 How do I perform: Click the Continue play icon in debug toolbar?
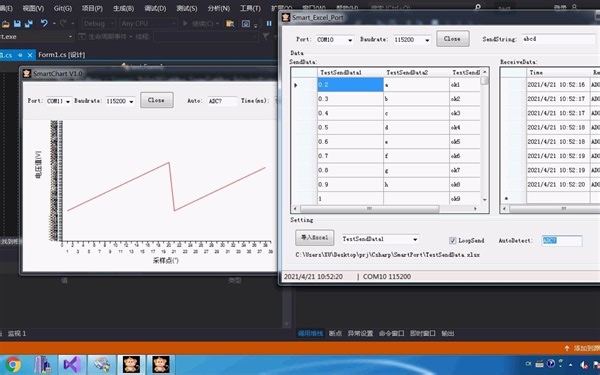(x=185, y=23)
